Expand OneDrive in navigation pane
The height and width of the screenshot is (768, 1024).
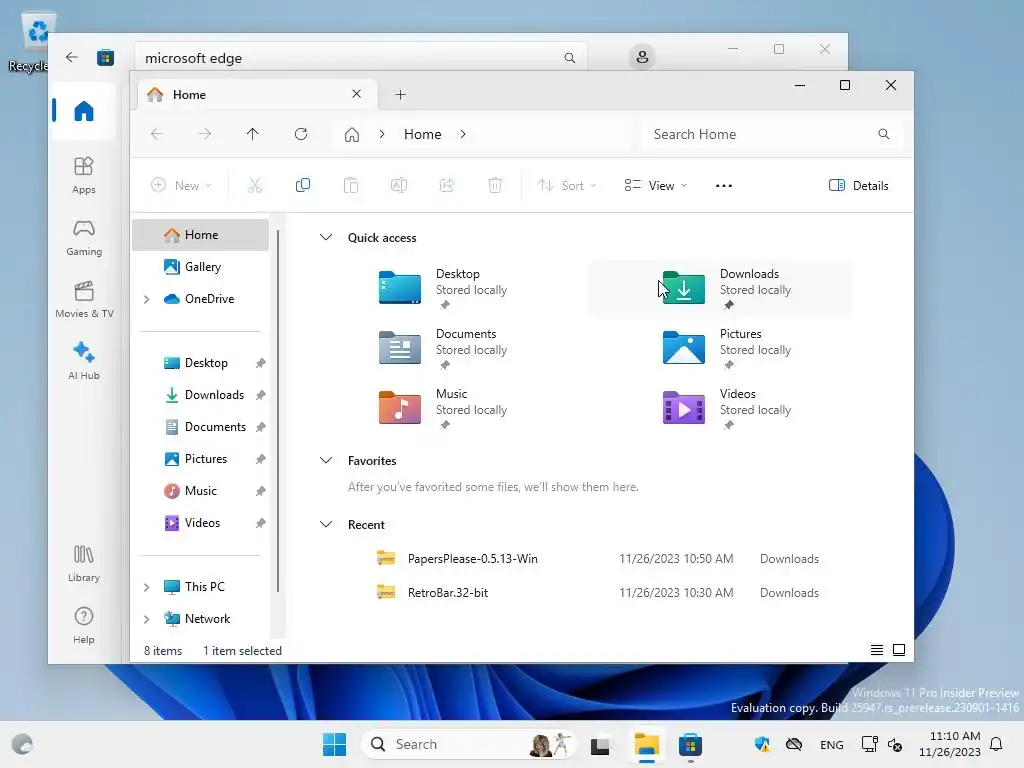[147, 299]
